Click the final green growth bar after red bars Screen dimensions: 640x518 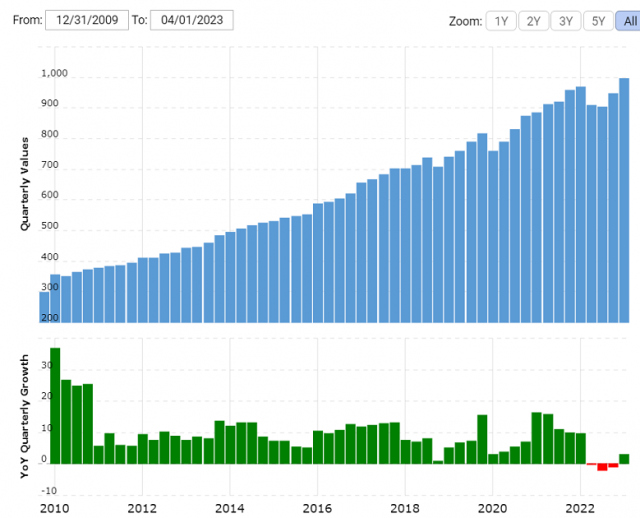624,459
